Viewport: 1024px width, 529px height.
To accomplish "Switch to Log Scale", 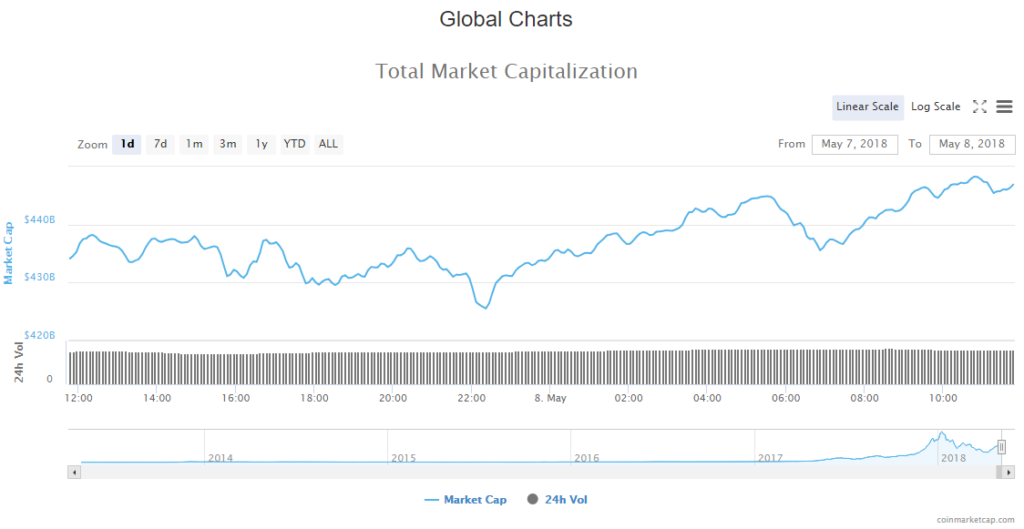I will pyautogui.click(x=936, y=107).
